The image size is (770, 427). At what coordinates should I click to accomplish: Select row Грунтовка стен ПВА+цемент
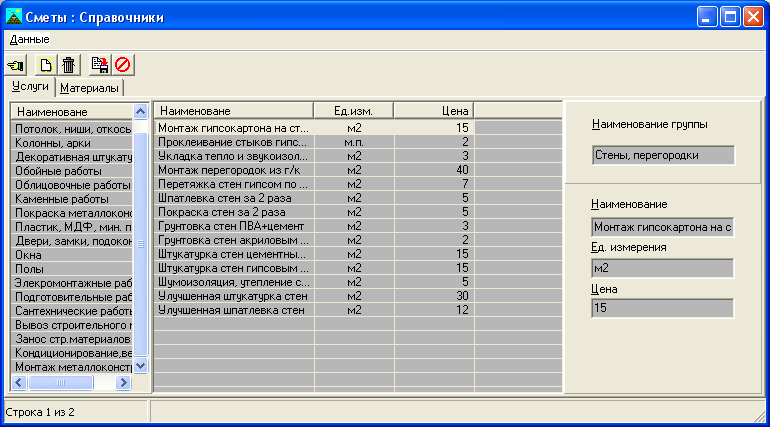point(314,226)
